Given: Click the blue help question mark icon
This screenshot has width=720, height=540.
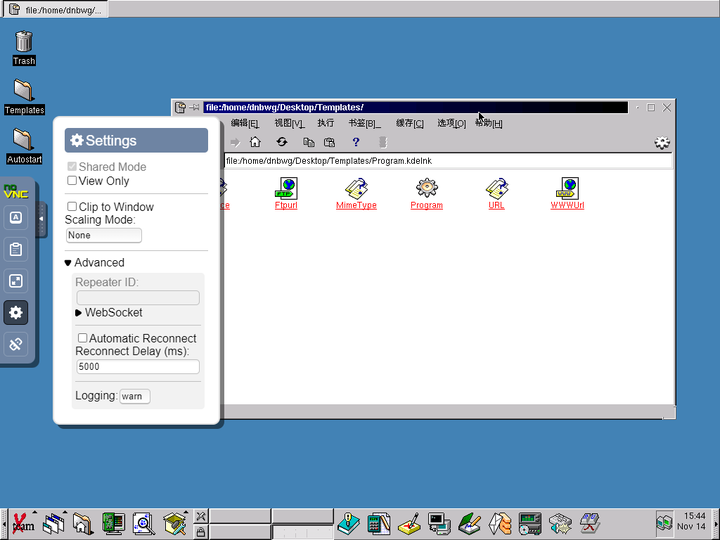Looking at the screenshot, I should [x=355, y=142].
